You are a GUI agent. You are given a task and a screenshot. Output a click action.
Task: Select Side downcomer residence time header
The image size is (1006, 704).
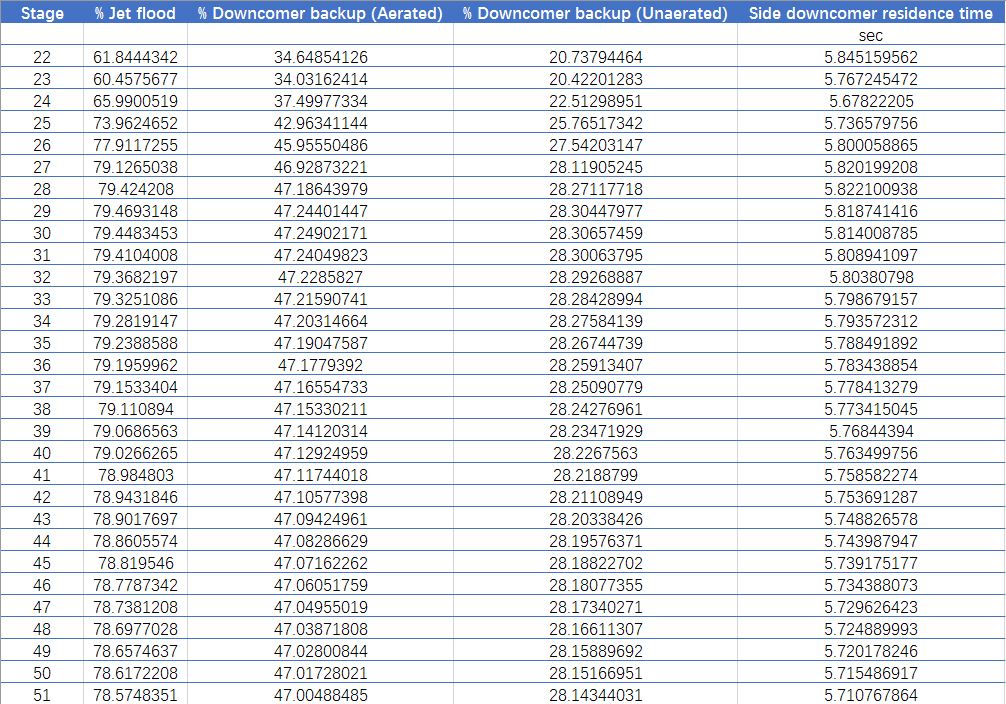click(871, 13)
